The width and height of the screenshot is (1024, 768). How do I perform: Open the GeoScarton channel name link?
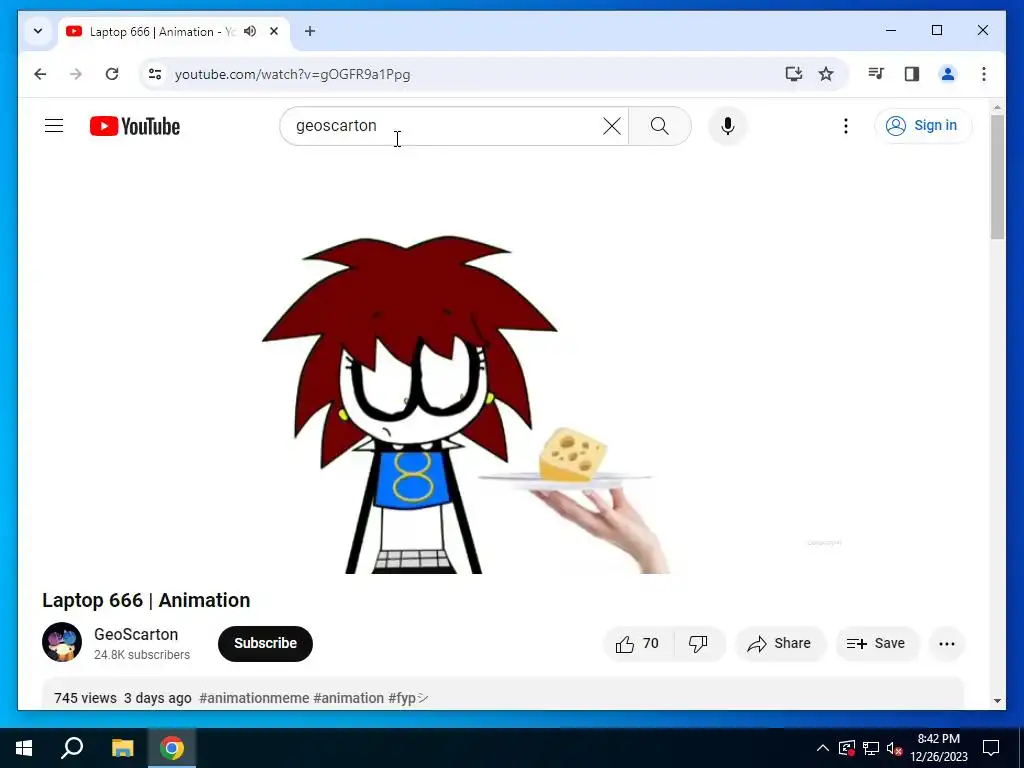[136, 634]
